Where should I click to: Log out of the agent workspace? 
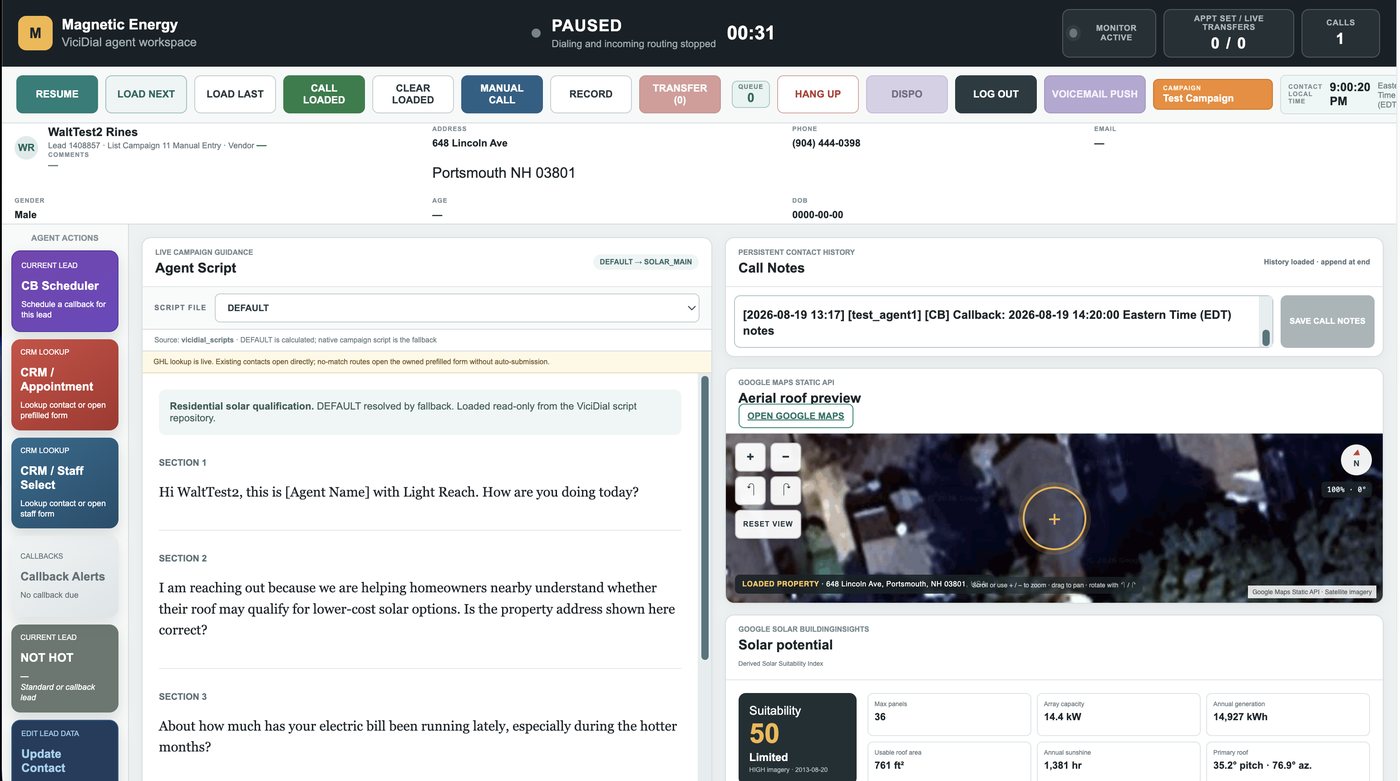[996, 94]
